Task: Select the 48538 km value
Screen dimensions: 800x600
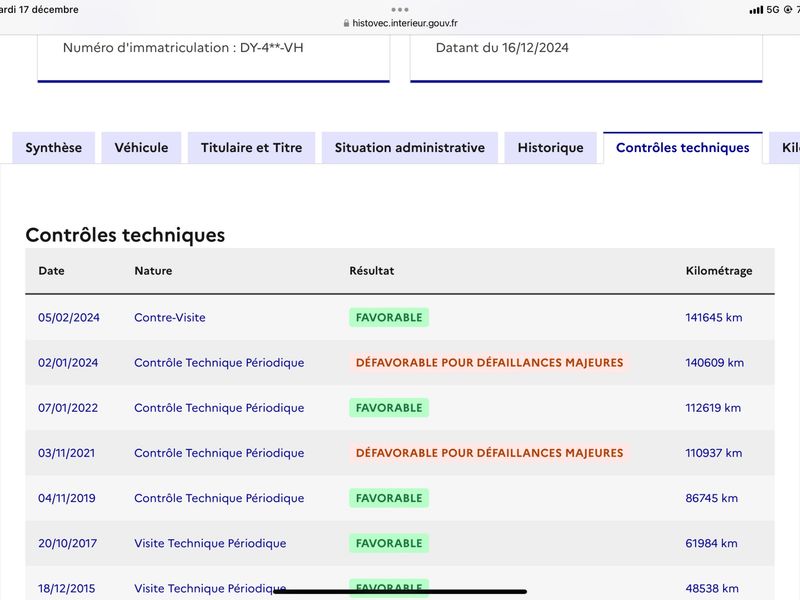Action: coord(712,588)
